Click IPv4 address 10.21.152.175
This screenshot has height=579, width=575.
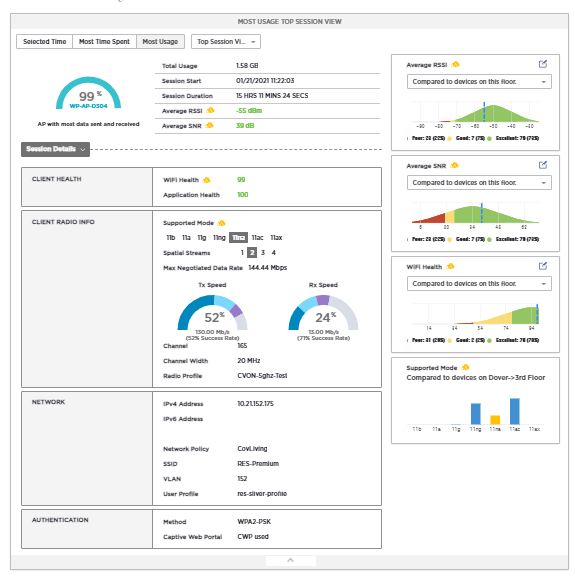256,404
